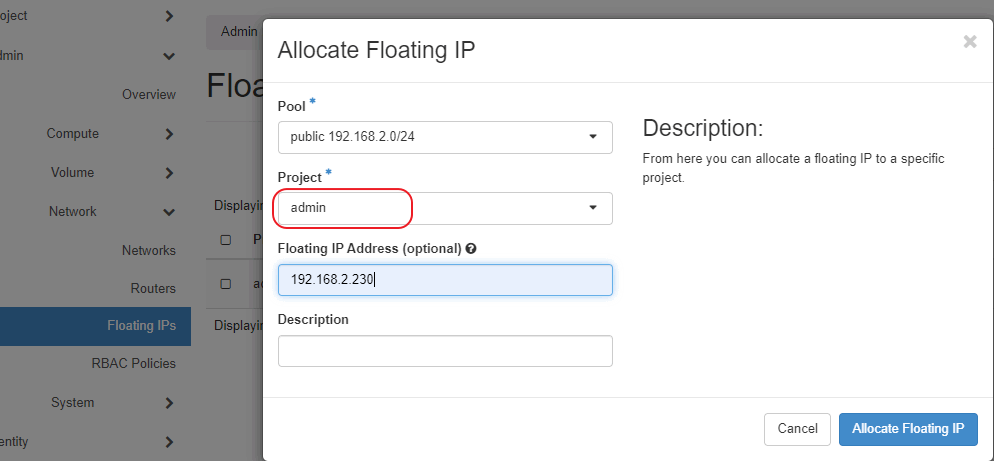Click the Admin breadcrumb tab
Image resolution: width=994 pixels, height=461 pixels.
[238, 32]
